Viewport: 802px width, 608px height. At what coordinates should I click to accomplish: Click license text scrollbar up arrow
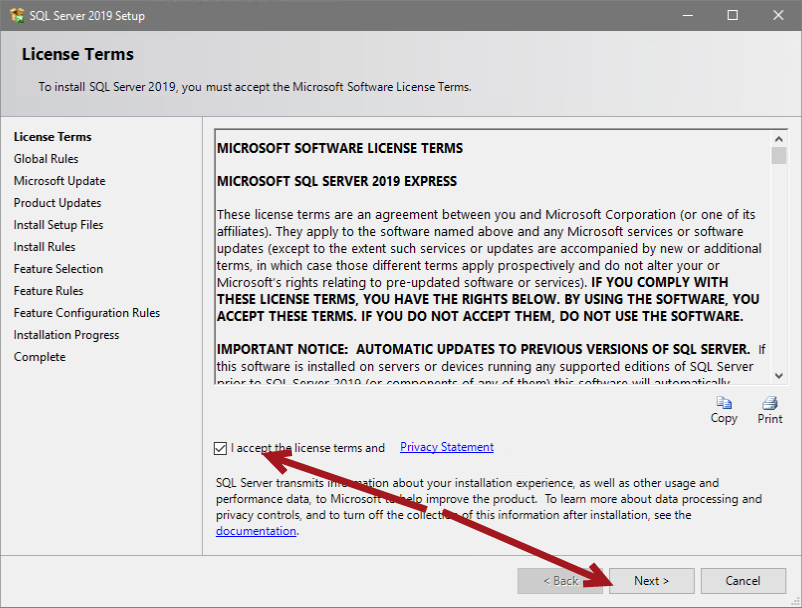tap(778, 139)
